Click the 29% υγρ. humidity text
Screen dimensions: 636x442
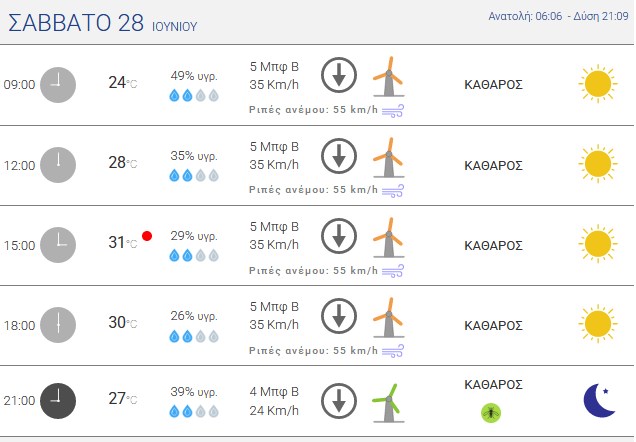coord(194,236)
